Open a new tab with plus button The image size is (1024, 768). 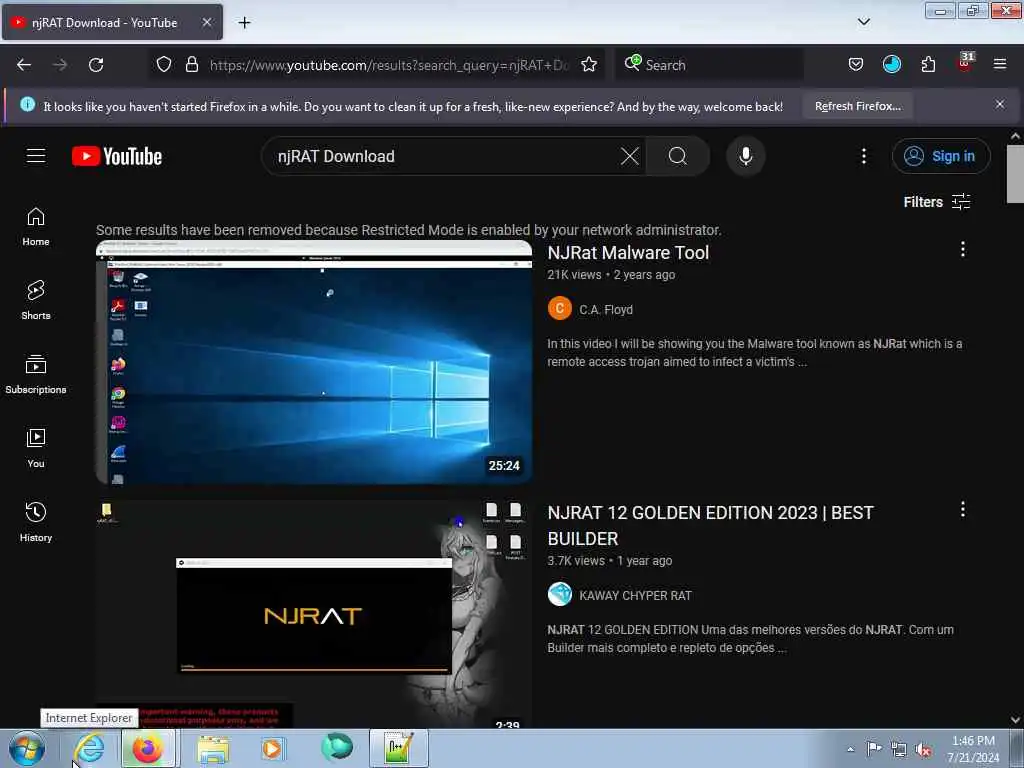[x=244, y=23]
